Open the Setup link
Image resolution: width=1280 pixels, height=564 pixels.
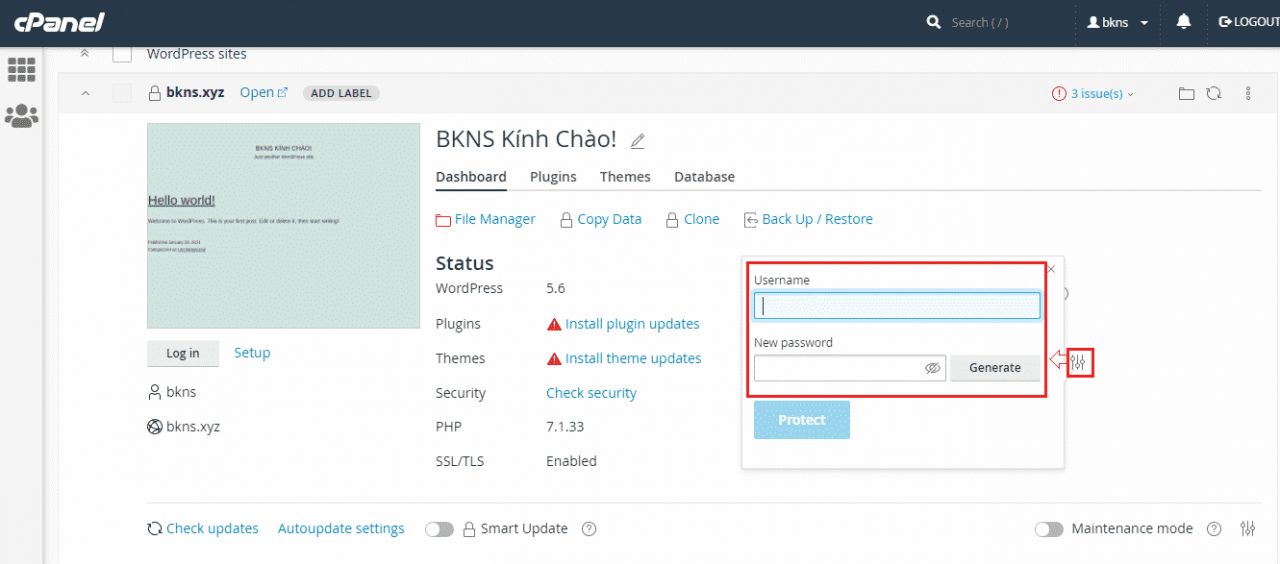[x=252, y=353]
